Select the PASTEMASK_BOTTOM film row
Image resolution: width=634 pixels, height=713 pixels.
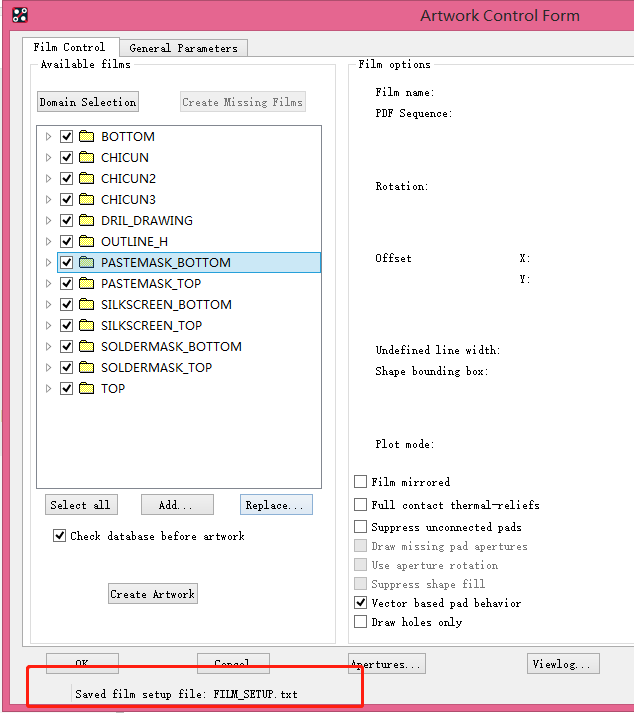click(x=166, y=262)
